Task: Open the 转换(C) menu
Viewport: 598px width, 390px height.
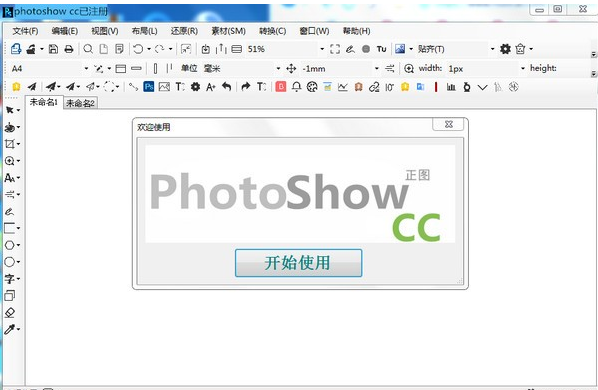Action: 273,31
